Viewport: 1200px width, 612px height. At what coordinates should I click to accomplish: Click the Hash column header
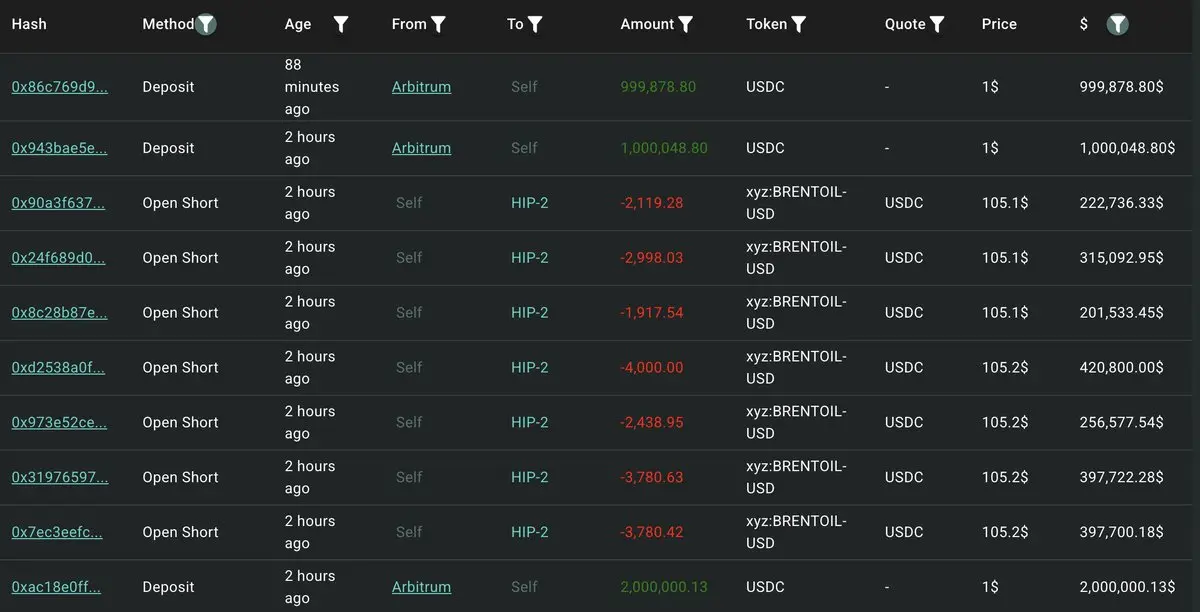[29, 24]
